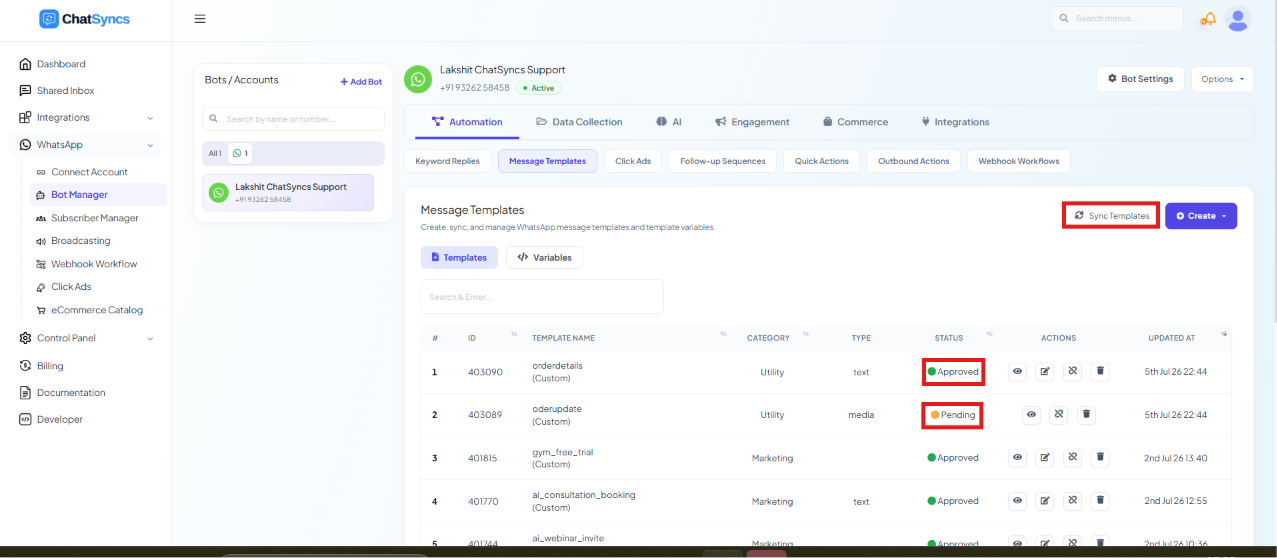The width and height of the screenshot is (1277, 558).
Task: Open the user profile avatar
Action: click(1238, 19)
